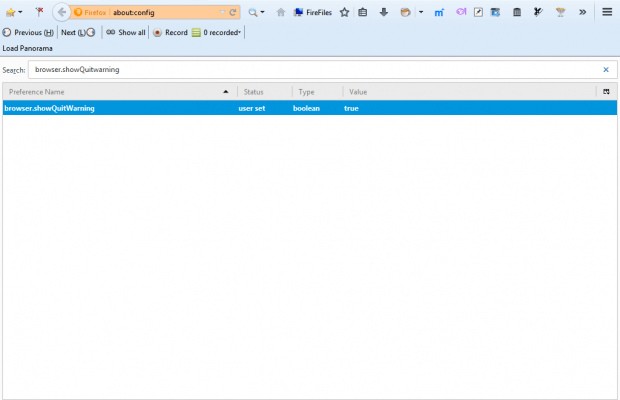
Task: Show bookmarks list clipboard icon
Action: pos(363,12)
